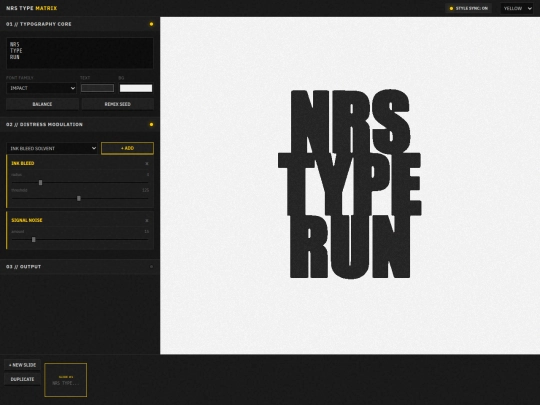Toggle the Style Sync ON indicator
540x405 pixels.
(x=468, y=8)
